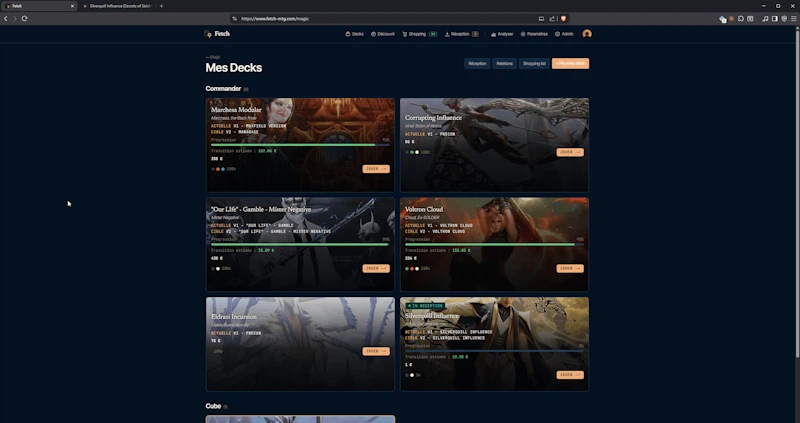Click the Brave VPN globe icon
This screenshot has height=423, width=800.
coord(784,19)
